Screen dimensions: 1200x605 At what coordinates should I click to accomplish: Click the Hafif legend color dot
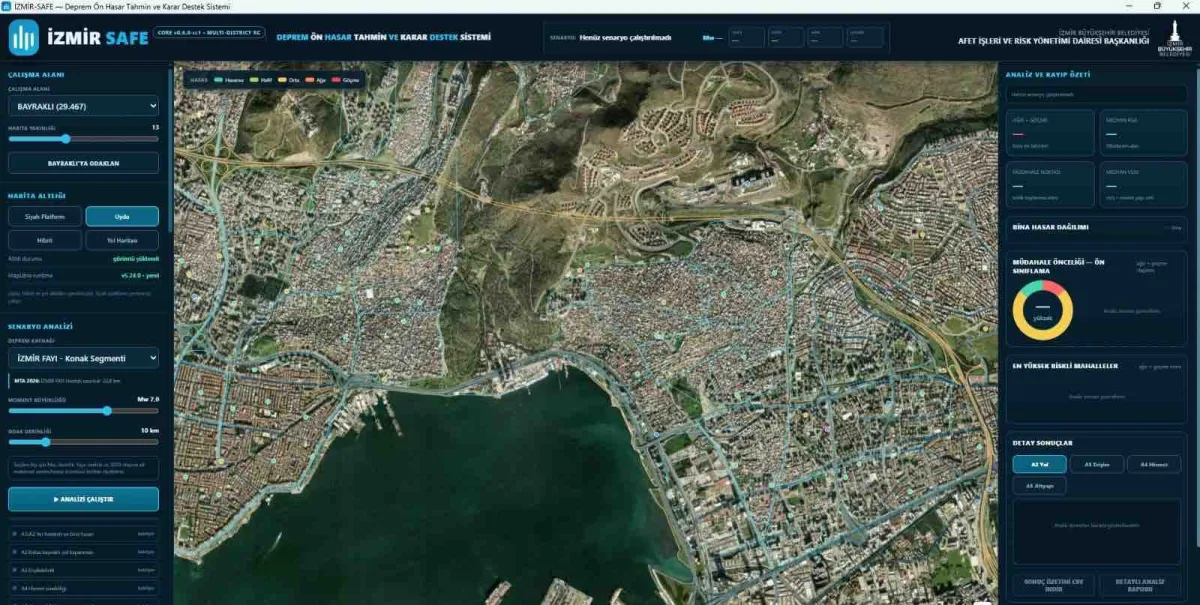[x=254, y=78]
